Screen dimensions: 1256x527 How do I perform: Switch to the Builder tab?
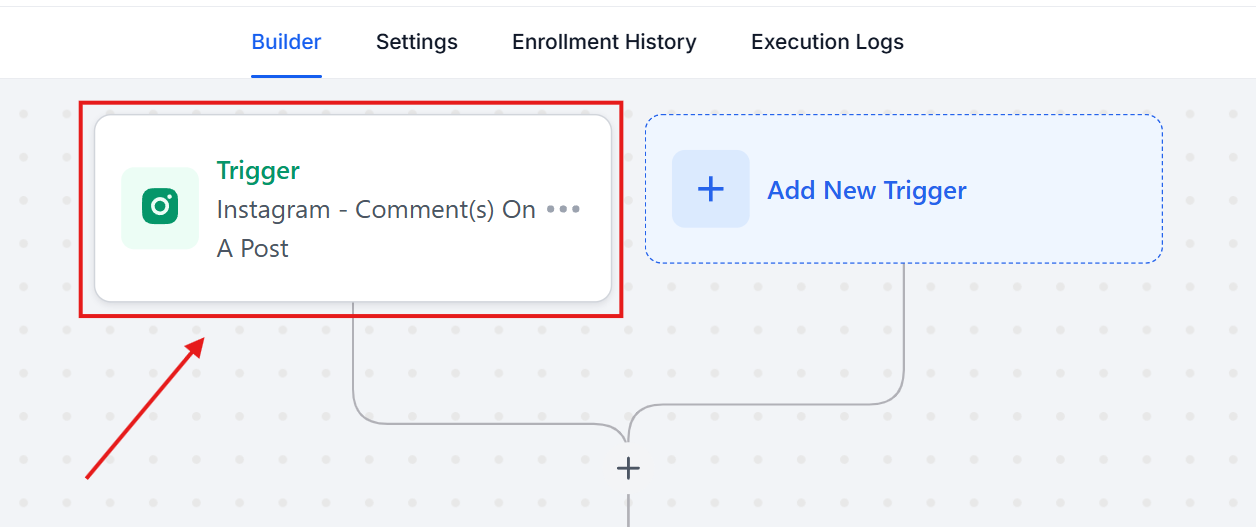tap(286, 42)
